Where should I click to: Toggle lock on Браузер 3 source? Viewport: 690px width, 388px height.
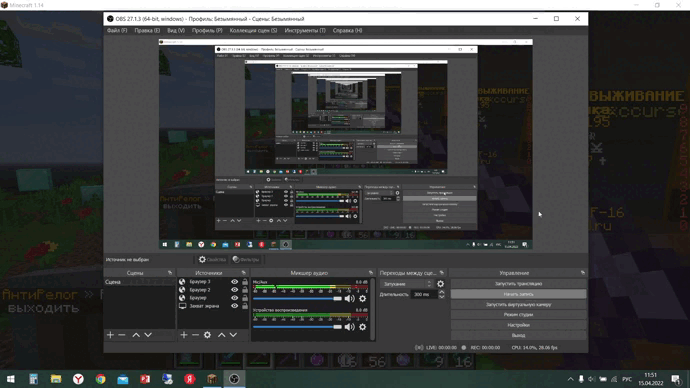click(x=245, y=282)
